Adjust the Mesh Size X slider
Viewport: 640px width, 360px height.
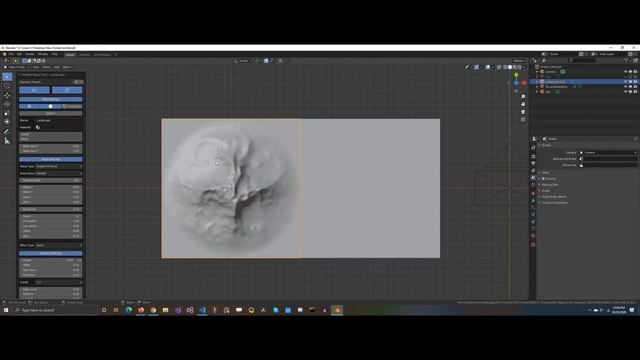[x=51, y=146]
